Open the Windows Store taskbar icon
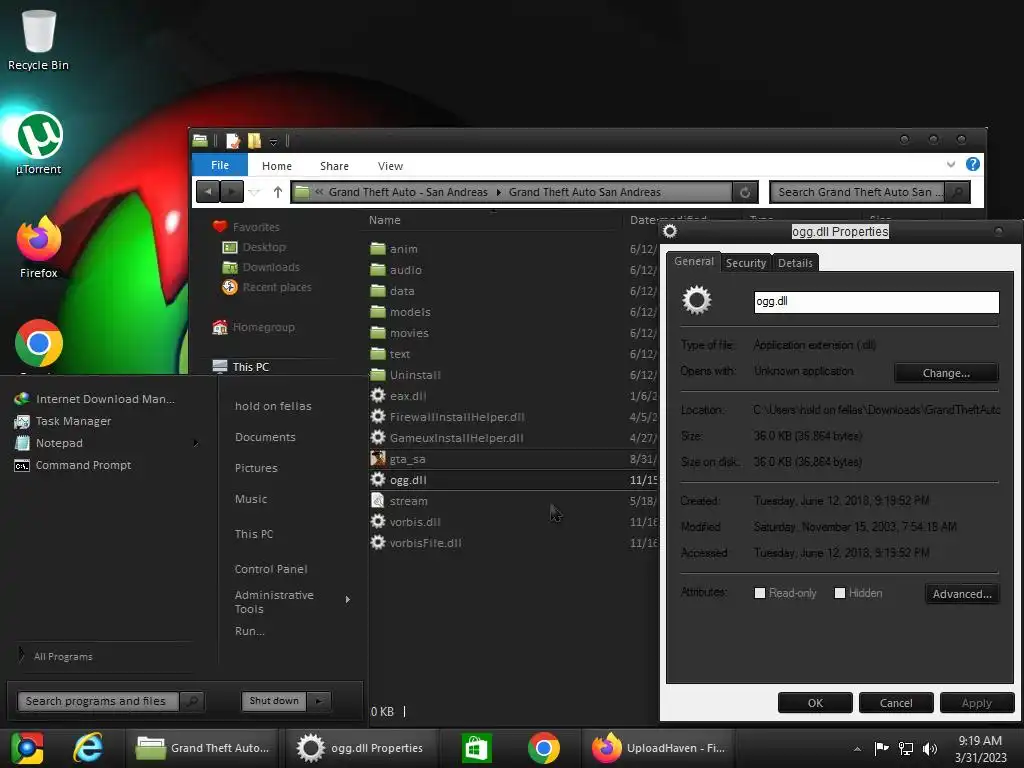The width and height of the screenshot is (1024, 768). (476, 748)
